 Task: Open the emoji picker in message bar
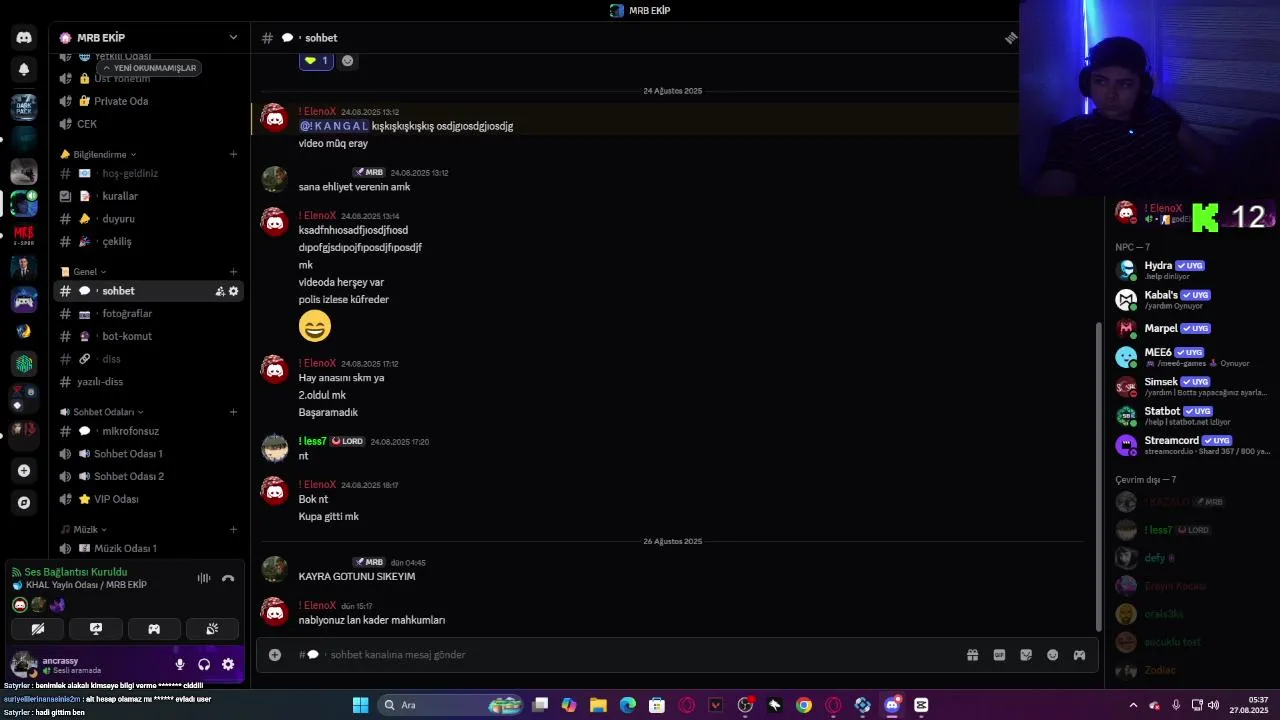click(1052, 655)
